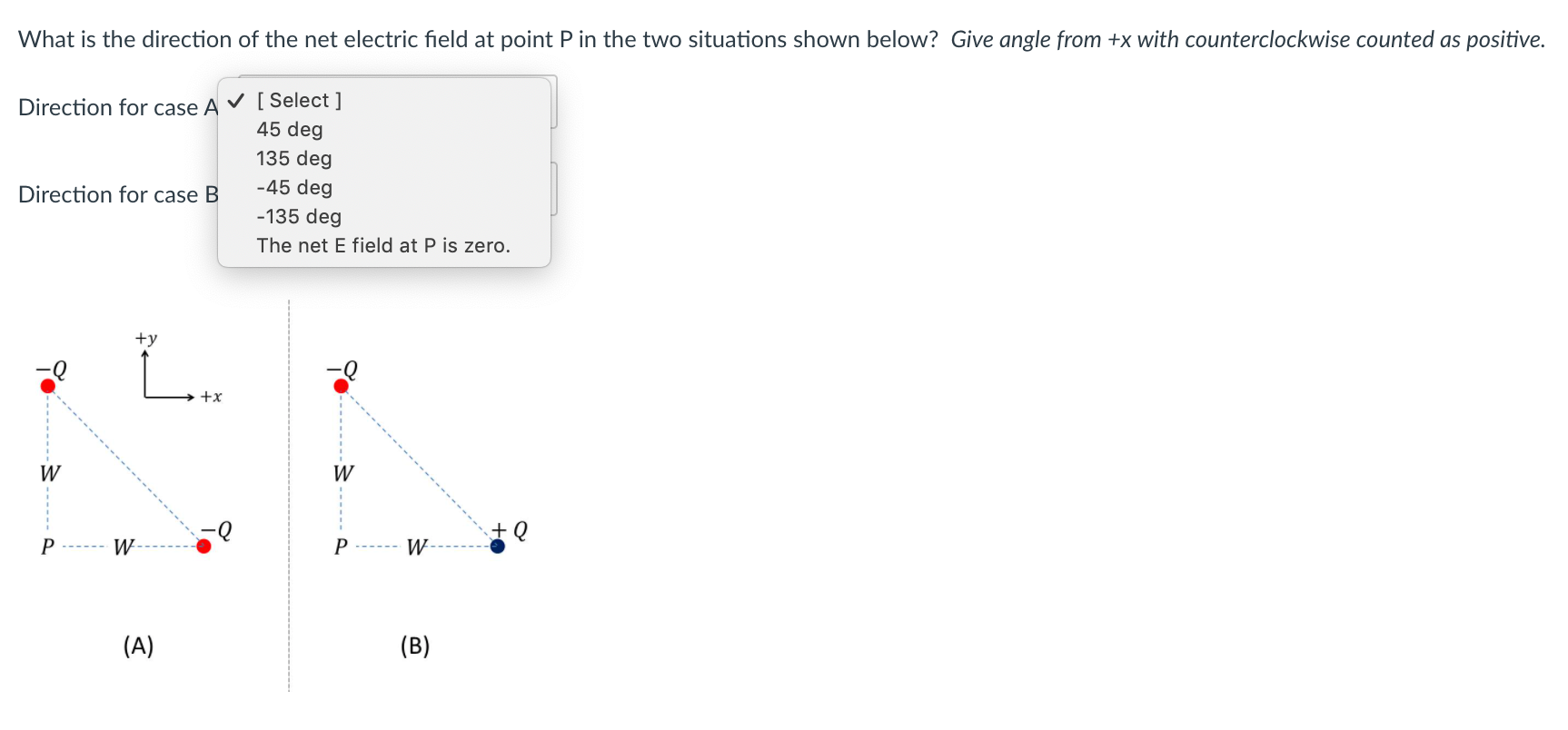Click the W distance label in diagram B
The height and width of the screenshot is (730, 1568).
[x=417, y=547]
